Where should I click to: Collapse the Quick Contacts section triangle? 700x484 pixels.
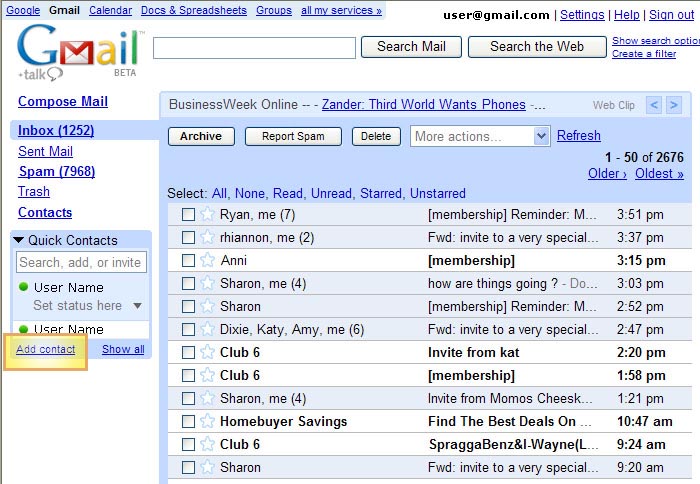18,240
